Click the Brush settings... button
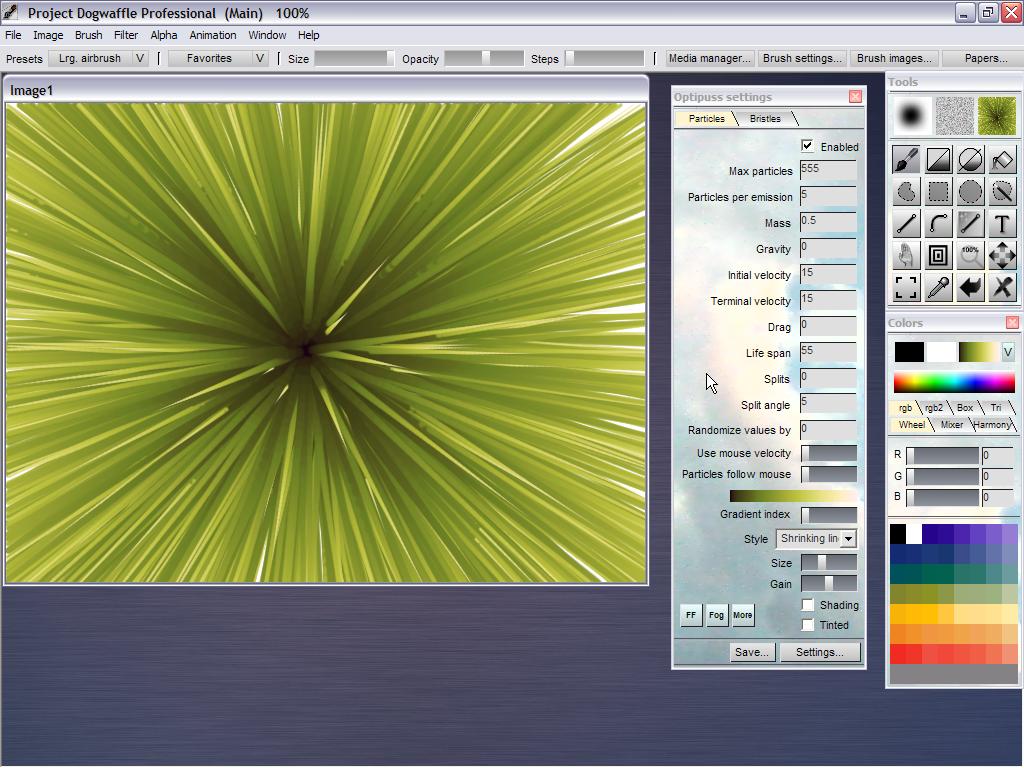Viewport: 1024px width, 768px height. point(802,59)
